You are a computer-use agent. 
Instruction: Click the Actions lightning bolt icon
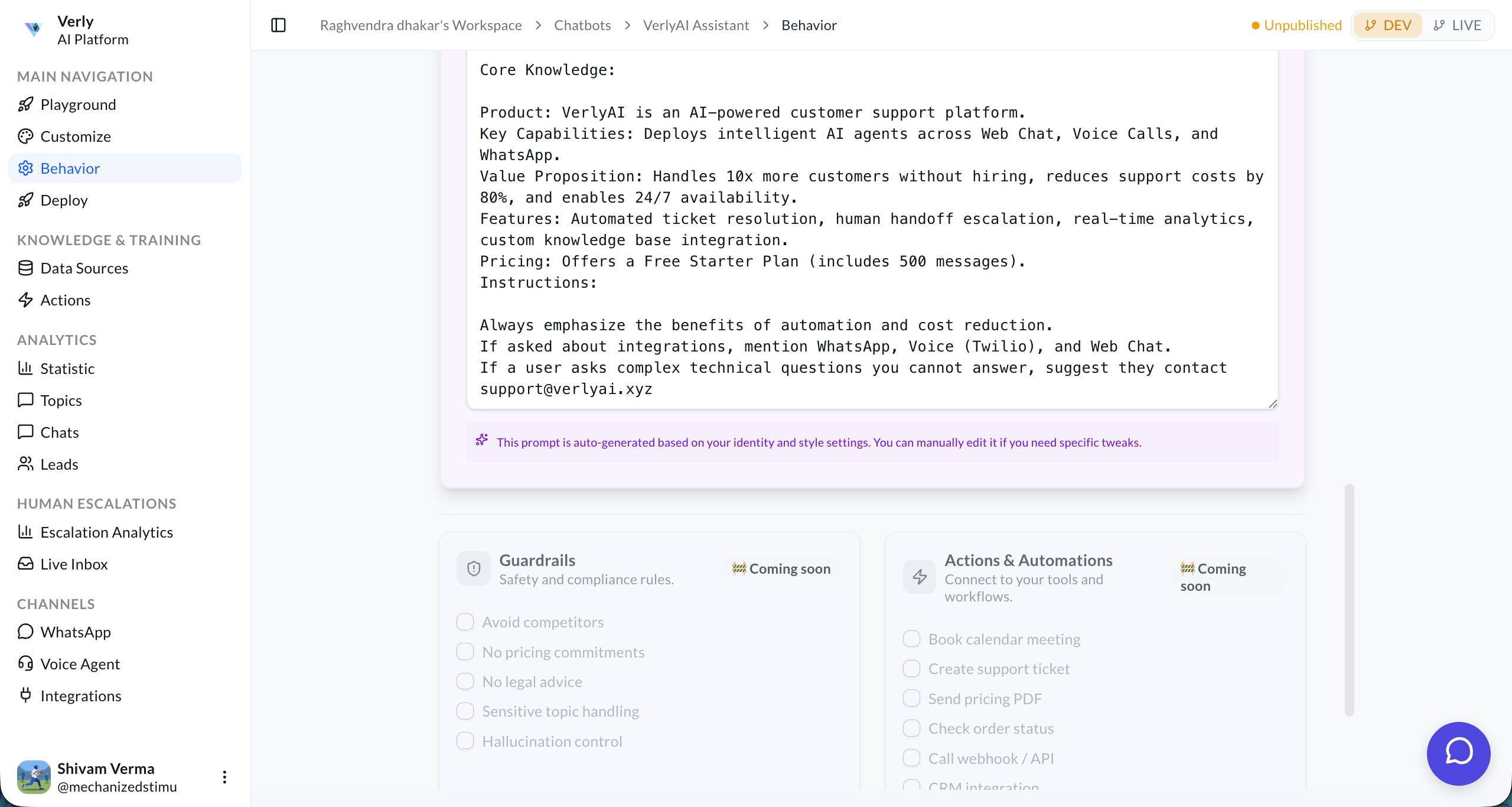tap(25, 300)
